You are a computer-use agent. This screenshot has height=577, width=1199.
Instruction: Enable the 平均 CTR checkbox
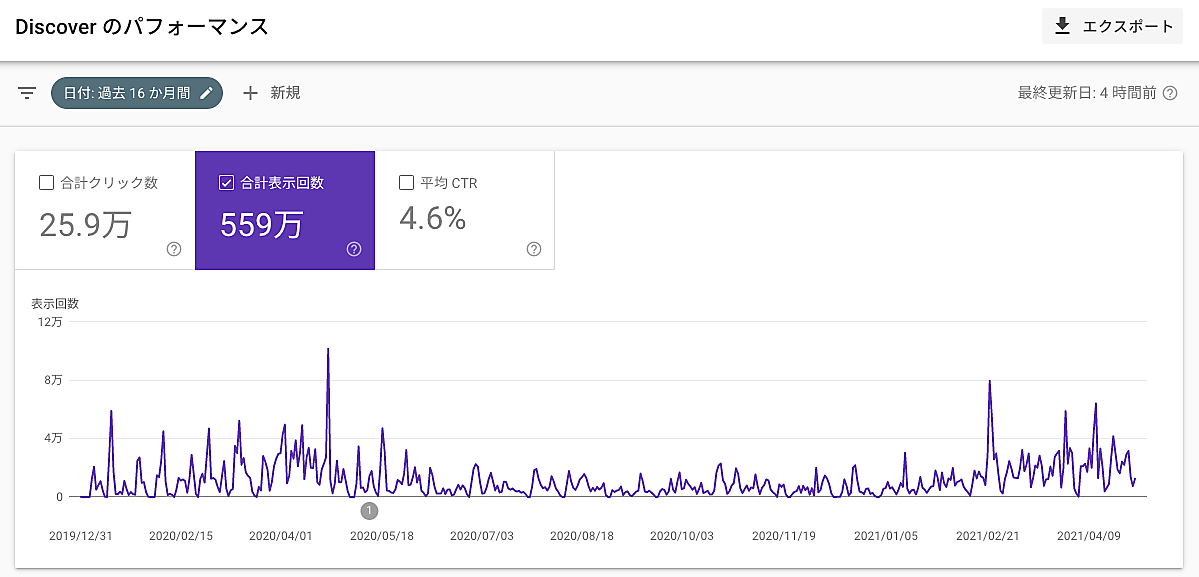(406, 183)
